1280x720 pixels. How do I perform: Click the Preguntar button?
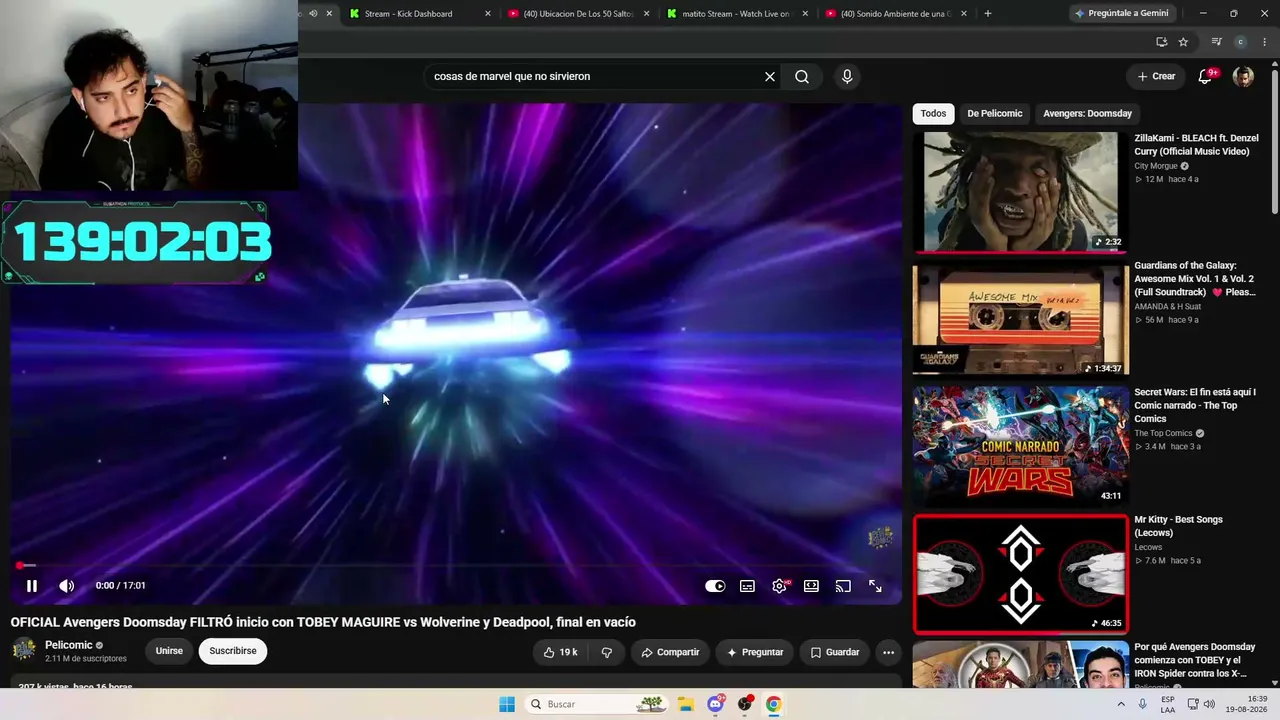tap(755, 652)
